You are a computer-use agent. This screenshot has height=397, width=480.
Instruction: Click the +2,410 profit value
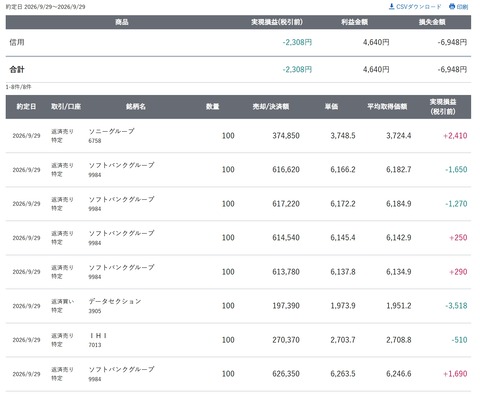click(455, 136)
